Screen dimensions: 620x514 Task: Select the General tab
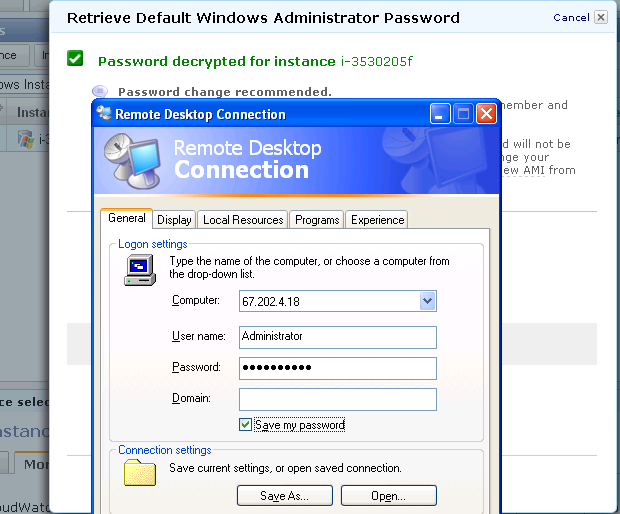pyautogui.click(x=127, y=219)
